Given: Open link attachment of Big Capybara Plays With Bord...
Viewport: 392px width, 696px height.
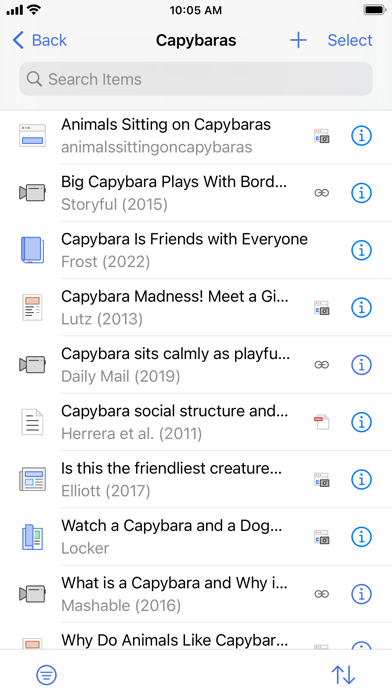Looking at the screenshot, I should [321, 193].
